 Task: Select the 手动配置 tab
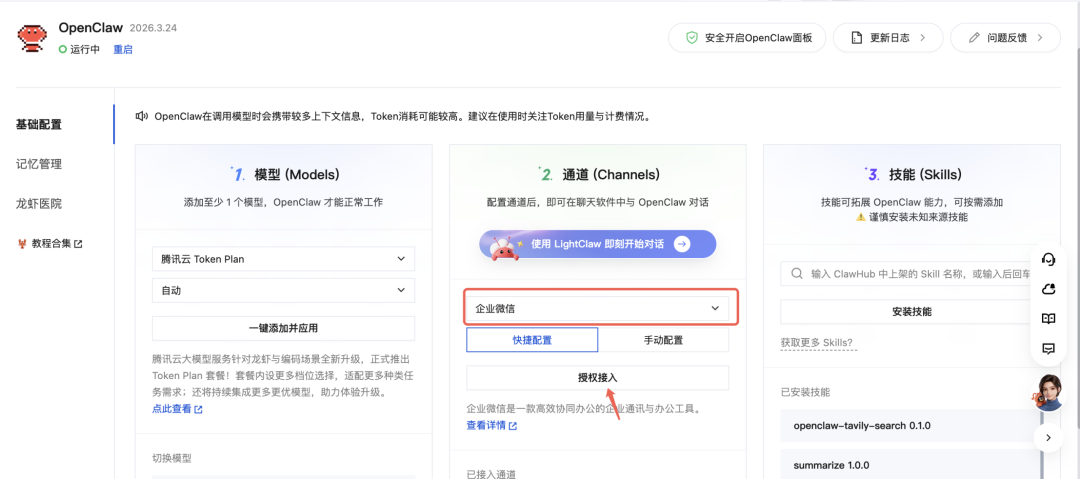coord(663,340)
